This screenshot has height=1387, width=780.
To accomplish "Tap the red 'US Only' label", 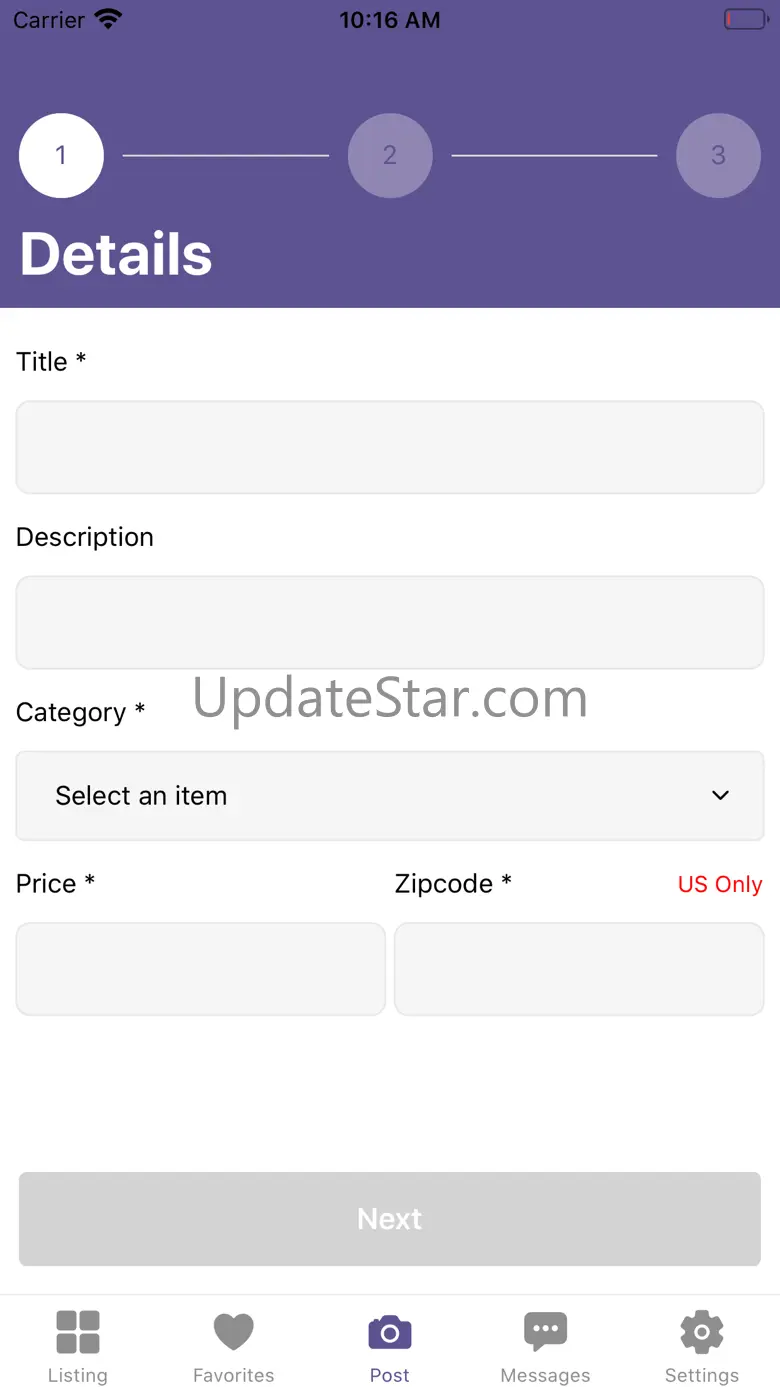I will pos(720,884).
